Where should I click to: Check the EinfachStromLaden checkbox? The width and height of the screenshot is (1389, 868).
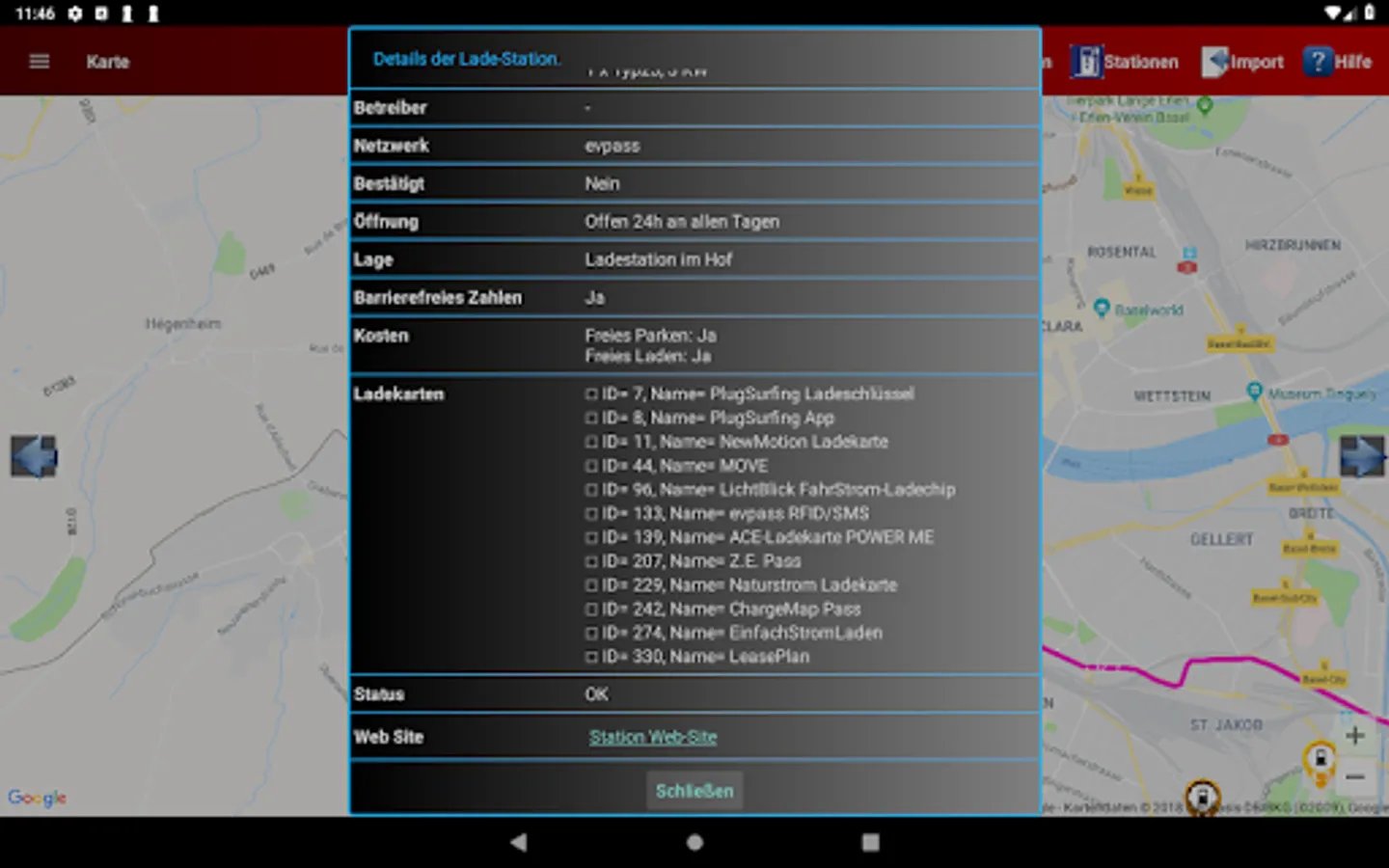pyautogui.click(x=591, y=634)
